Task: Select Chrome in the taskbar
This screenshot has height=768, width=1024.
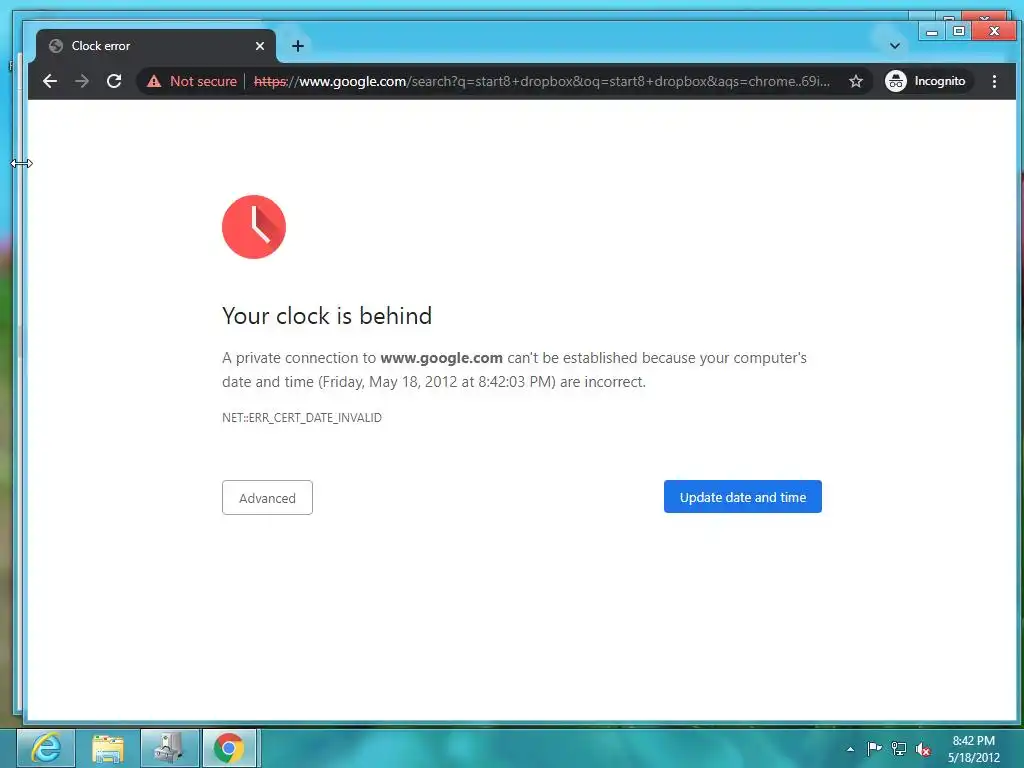Action: 230,748
